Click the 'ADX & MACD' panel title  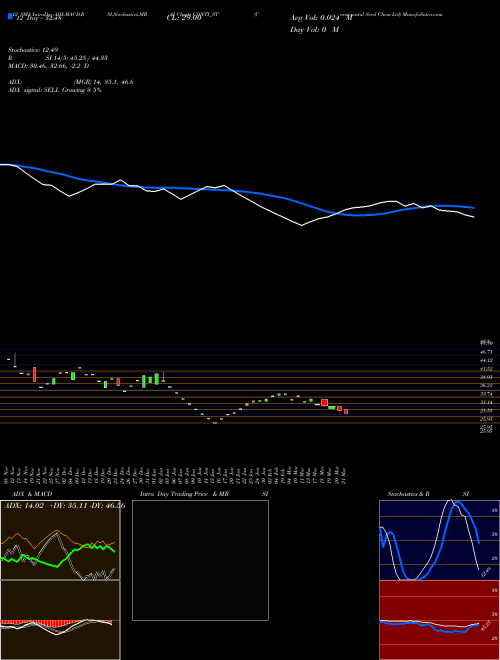pyautogui.click(x=32, y=494)
